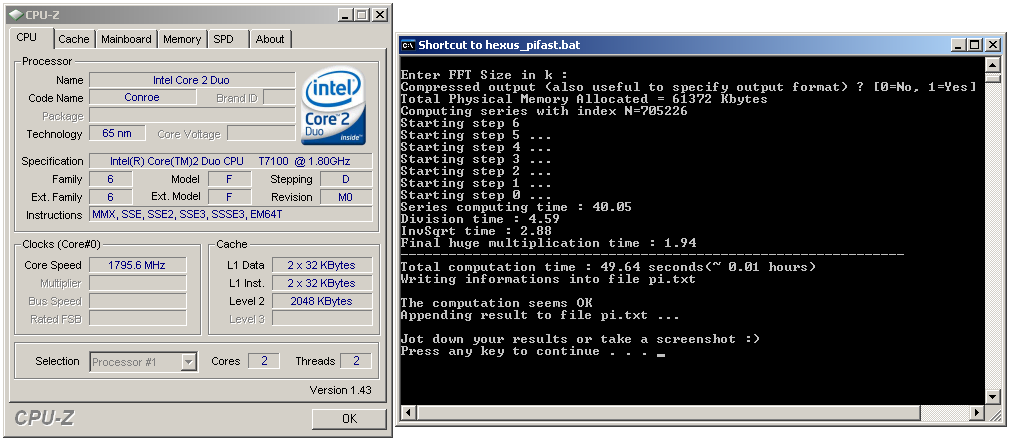Click the Ext. Model value 'F'

(x=229, y=197)
